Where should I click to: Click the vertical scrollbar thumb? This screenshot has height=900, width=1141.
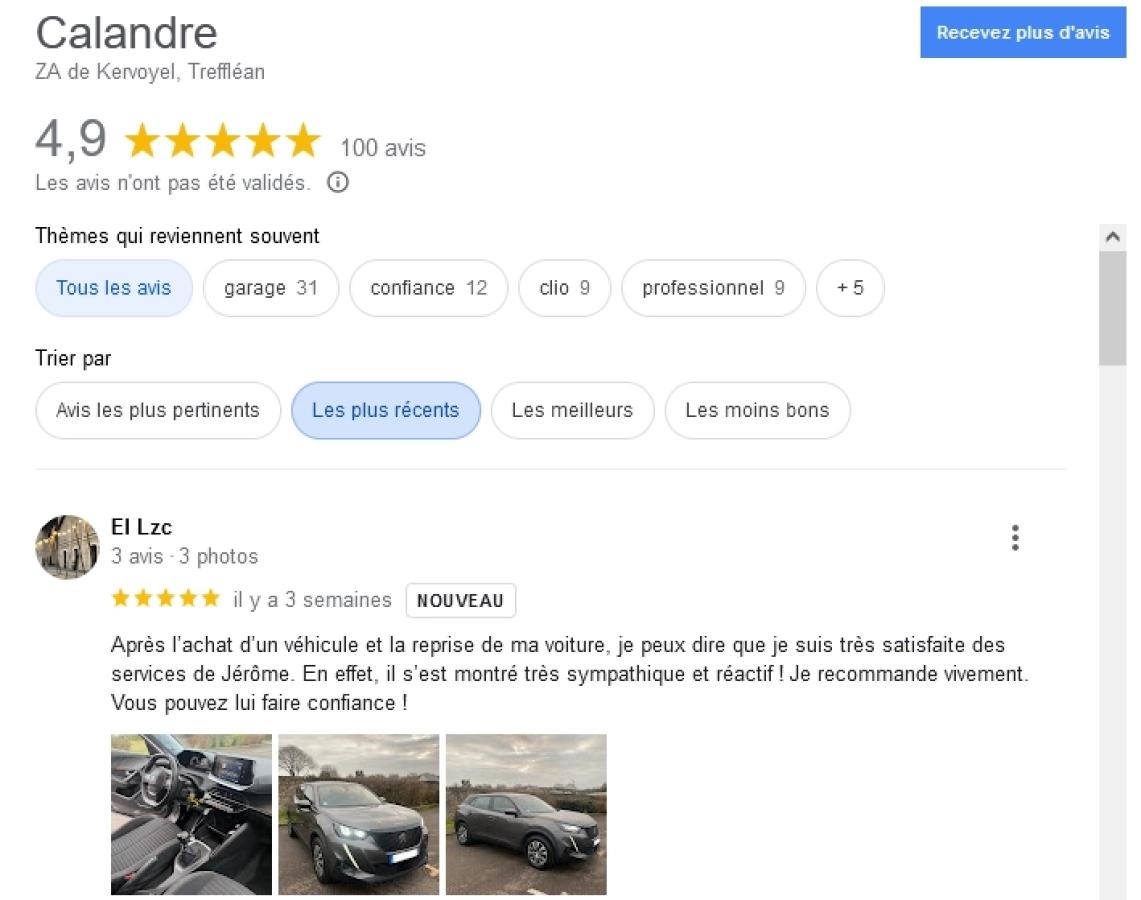pyautogui.click(x=1113, y=308)
